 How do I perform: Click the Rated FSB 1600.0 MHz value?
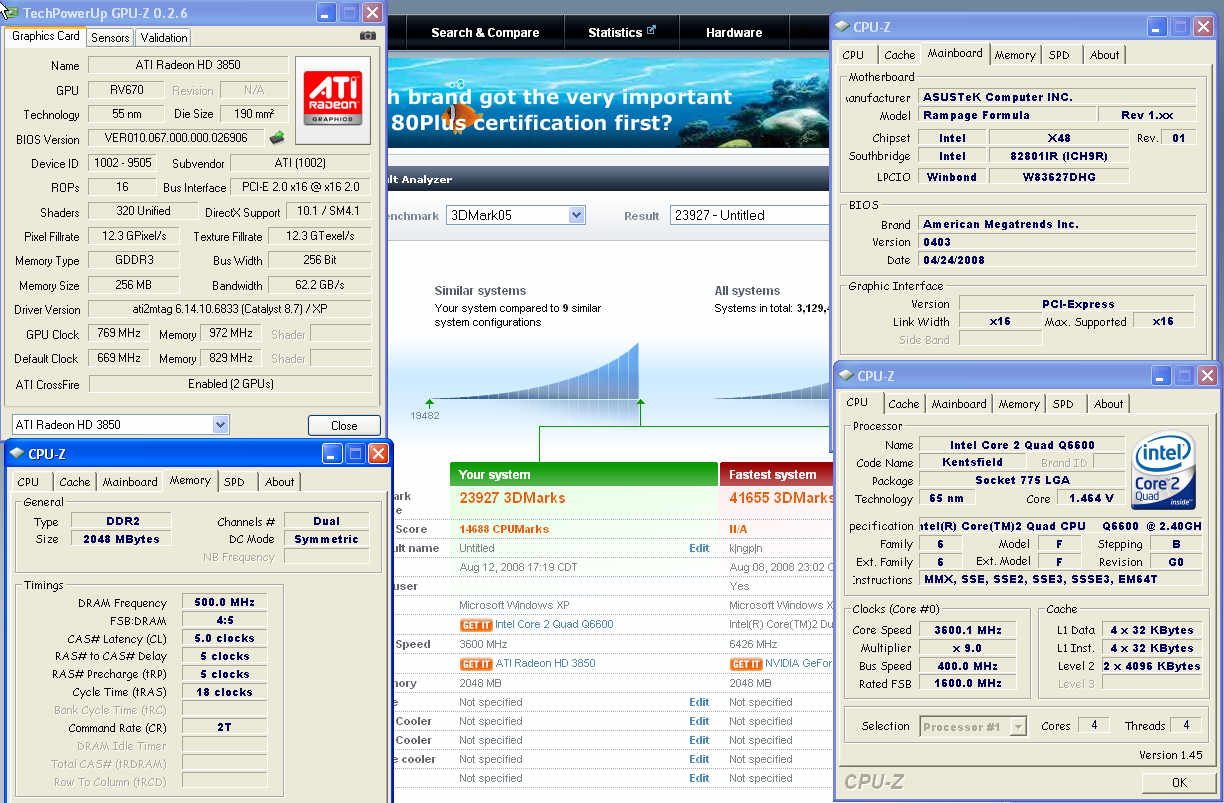(x=969, y=684)
